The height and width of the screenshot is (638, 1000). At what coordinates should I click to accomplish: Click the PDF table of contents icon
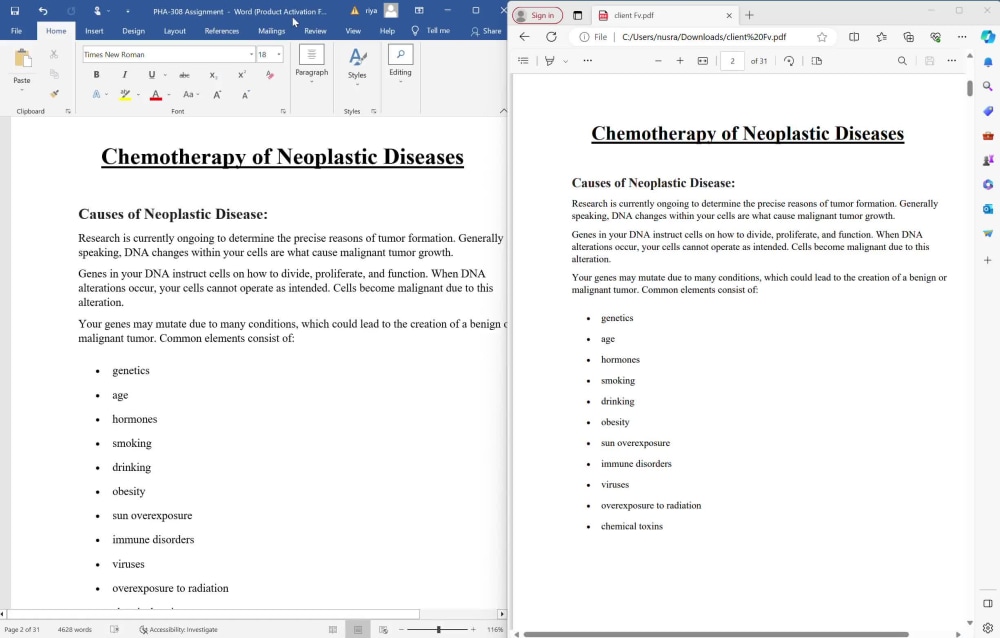point(524,61)
